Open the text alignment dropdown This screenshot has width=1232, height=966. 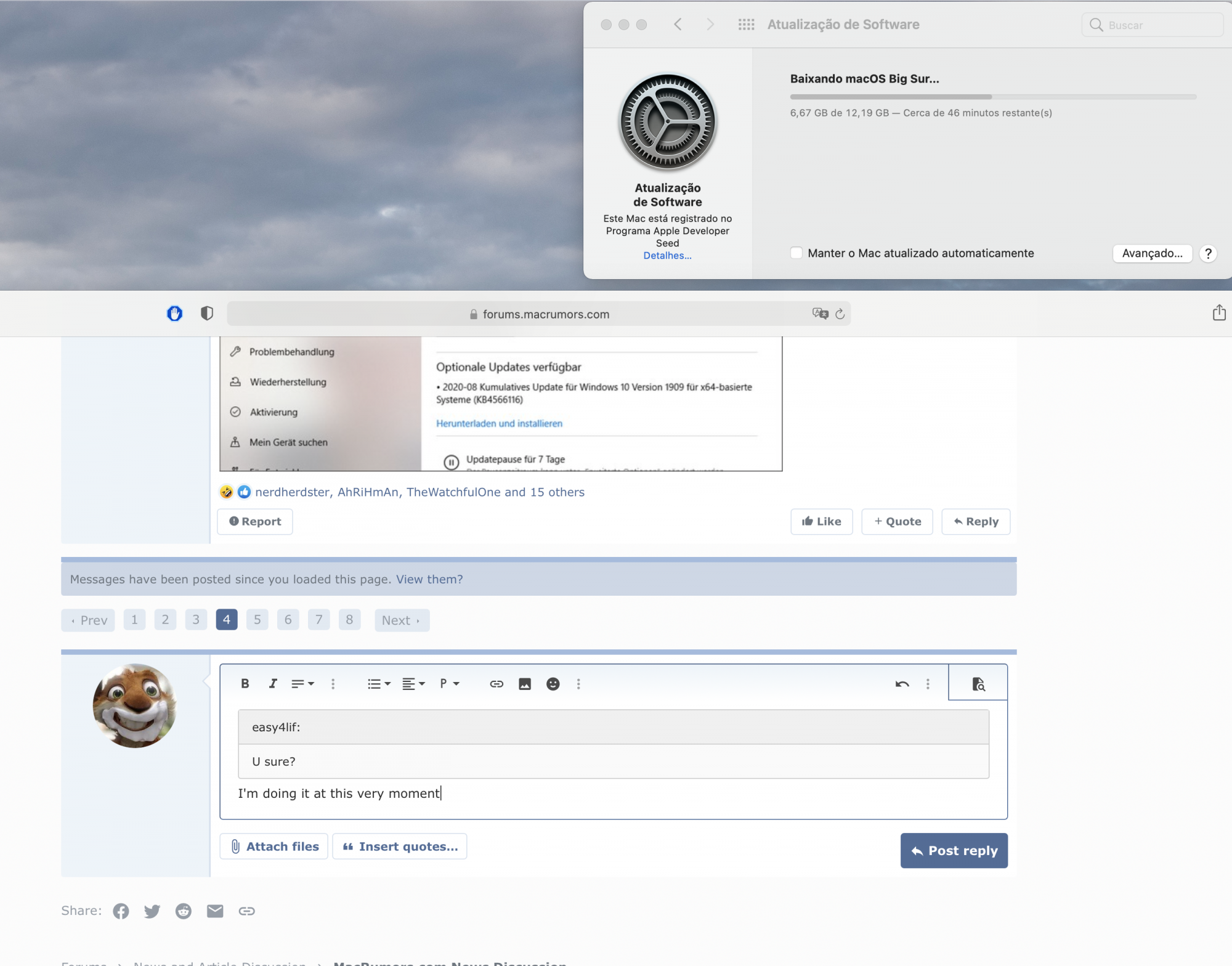(x=413, y=684)
